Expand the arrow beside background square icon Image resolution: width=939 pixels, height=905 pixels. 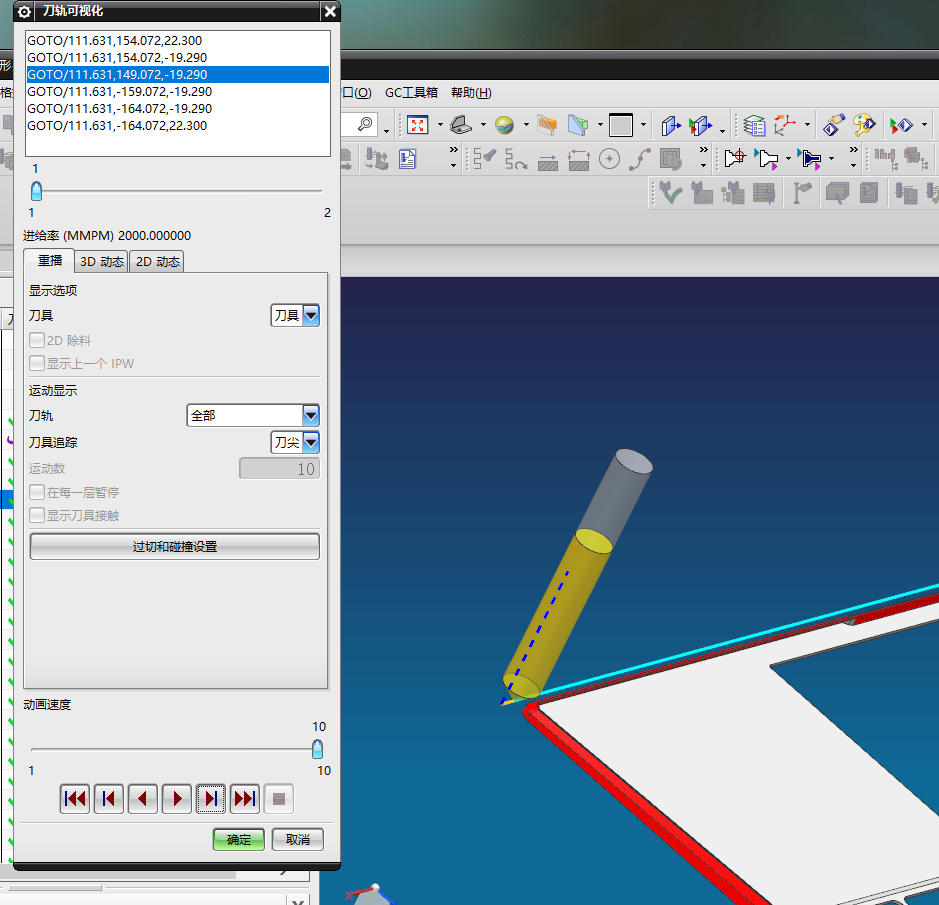click(x=643, y=125)
